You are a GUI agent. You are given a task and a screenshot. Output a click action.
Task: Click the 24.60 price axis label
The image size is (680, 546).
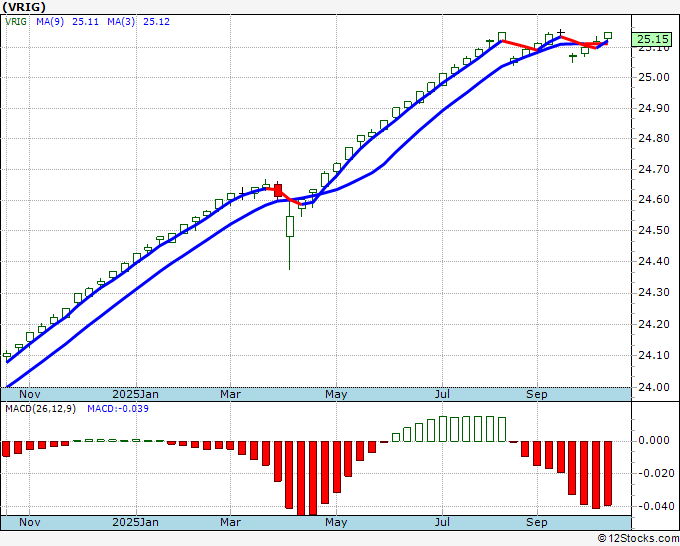tap(654, 200)
